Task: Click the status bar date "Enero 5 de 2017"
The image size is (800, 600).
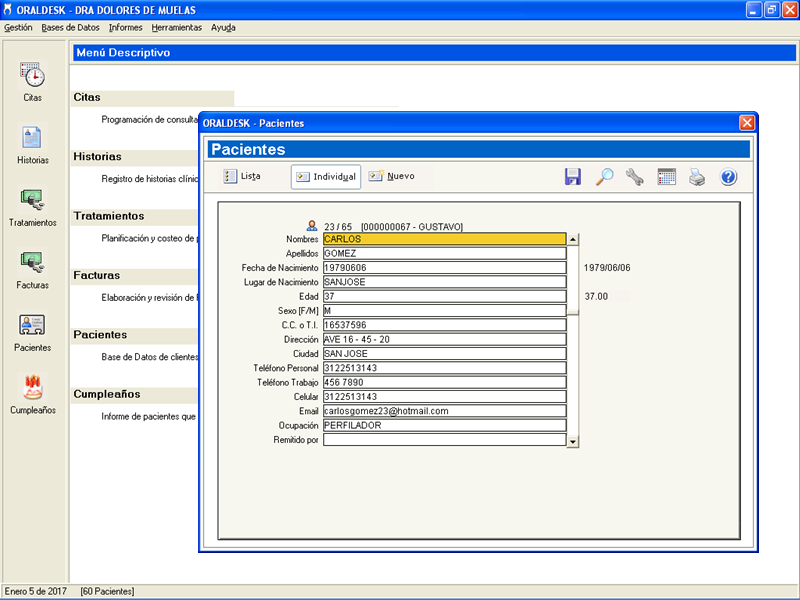Action: (x=36, y=591)
